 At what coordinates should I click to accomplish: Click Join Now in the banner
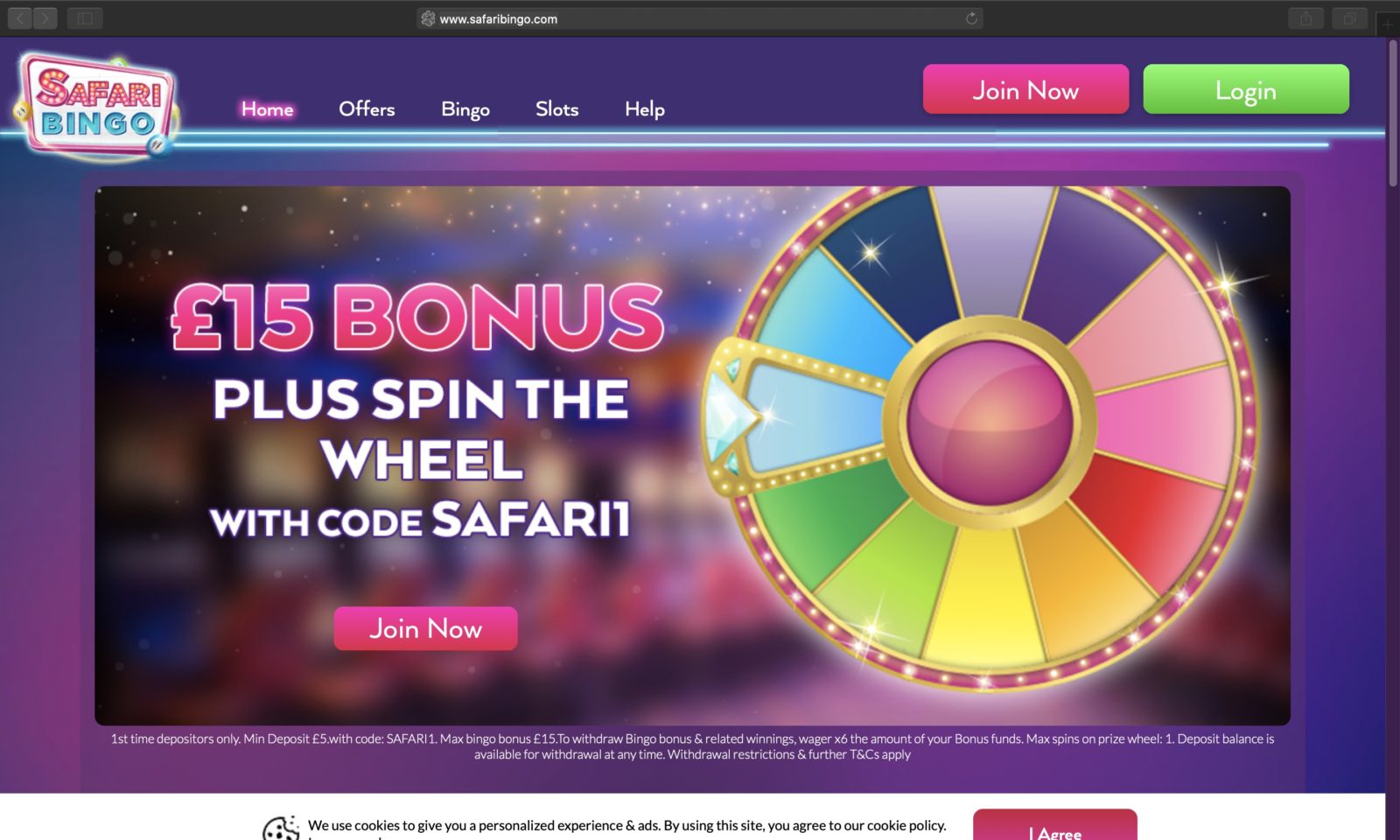coord(426,627)
